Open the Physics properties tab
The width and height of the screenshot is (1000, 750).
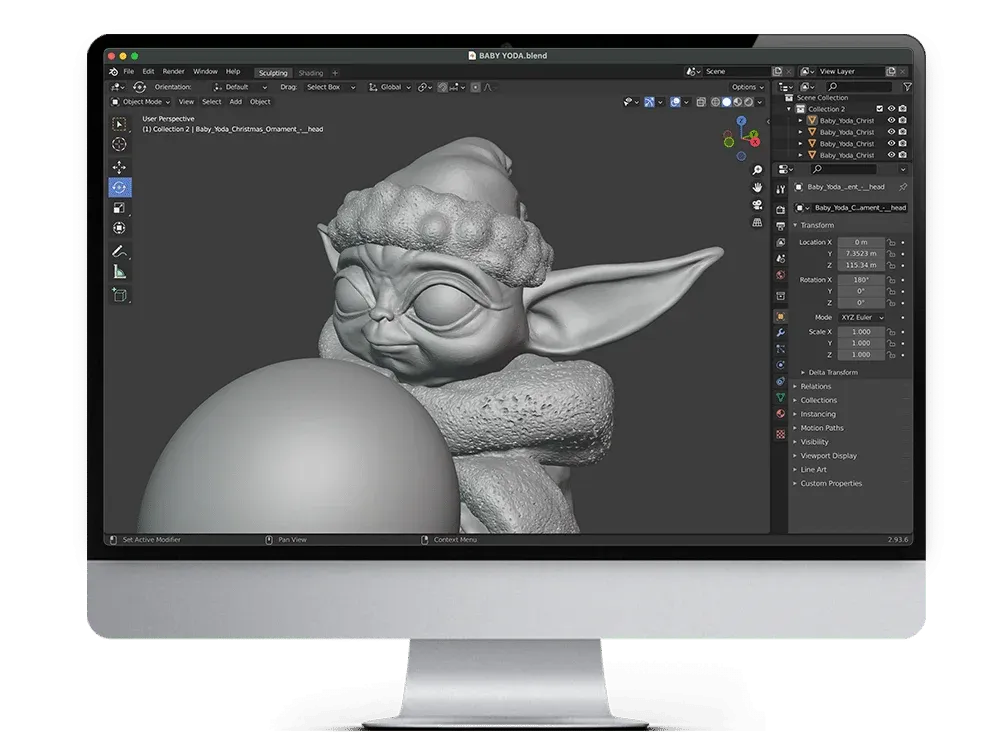click(781, 365)
